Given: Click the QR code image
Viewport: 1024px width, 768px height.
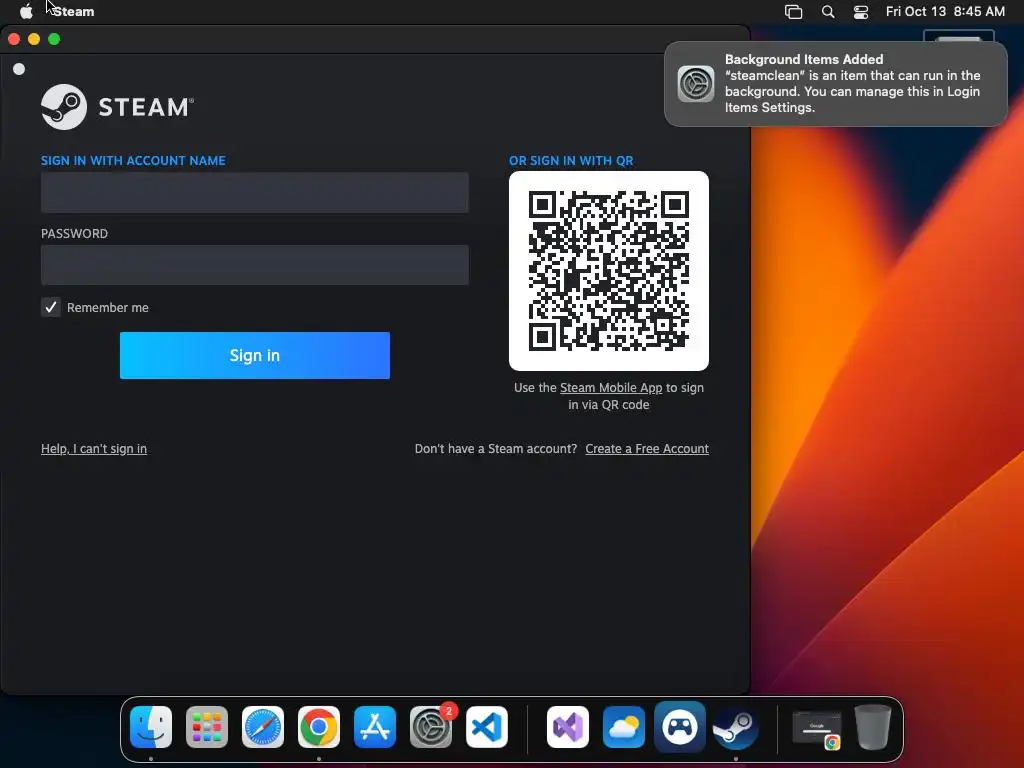Looking at the screenshot, I should (x=609, y=271).
